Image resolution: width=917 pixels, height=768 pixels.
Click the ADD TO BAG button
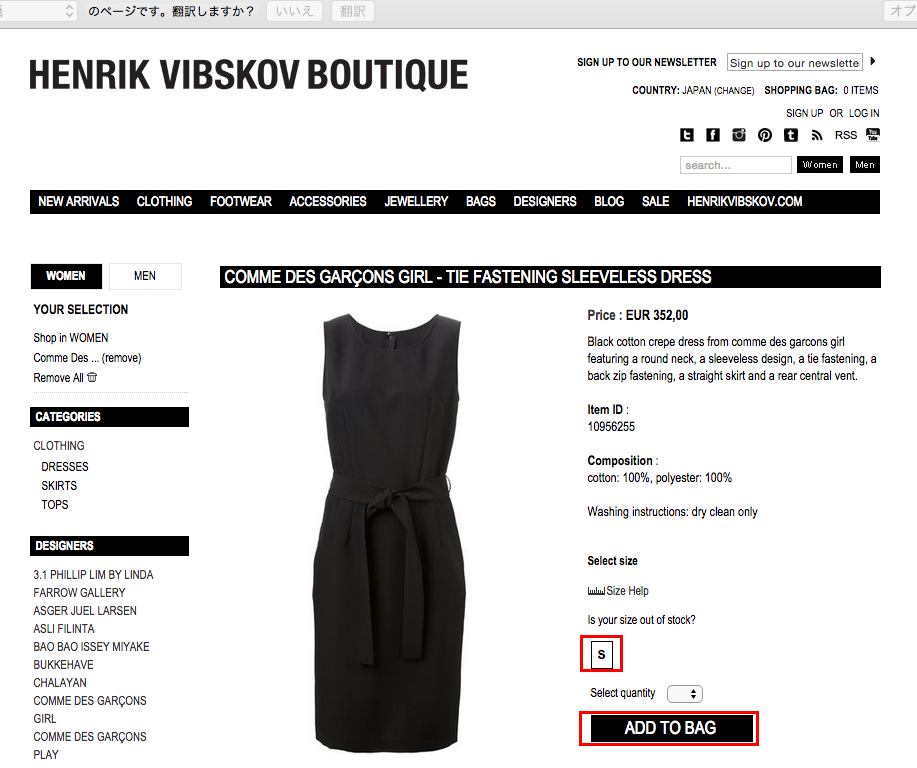671,728
